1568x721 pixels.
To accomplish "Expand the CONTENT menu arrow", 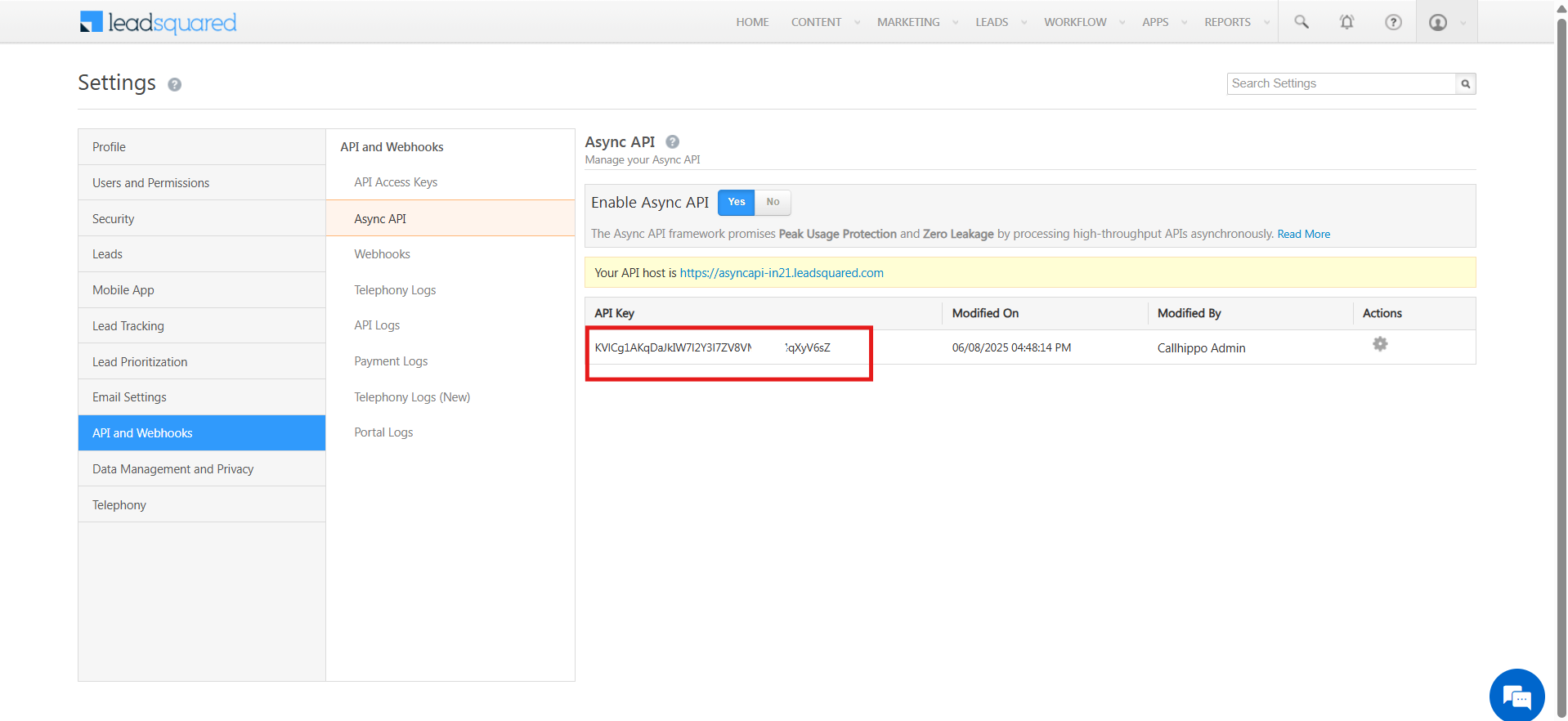I will (x=857, y=23).
